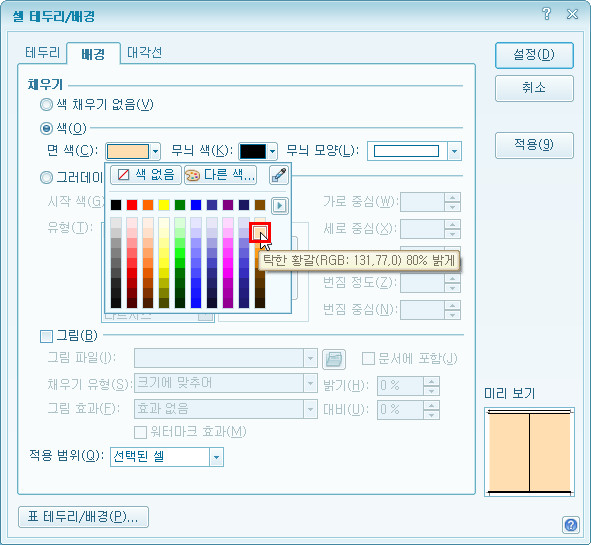Pick the brown swatch in the top row
This screenshot has width=591, height=545.
point(260,205)
